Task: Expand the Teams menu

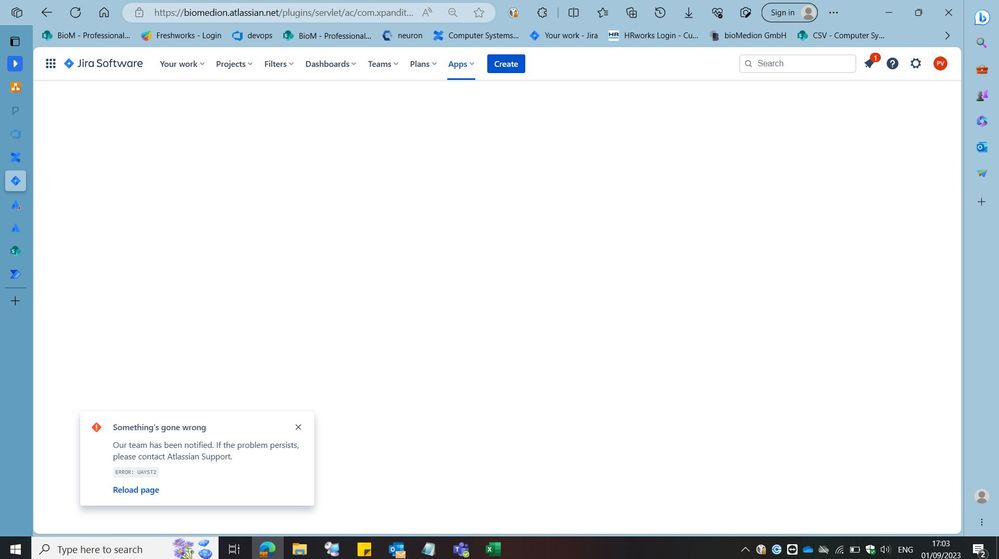Action: click(x=382, y=64)
